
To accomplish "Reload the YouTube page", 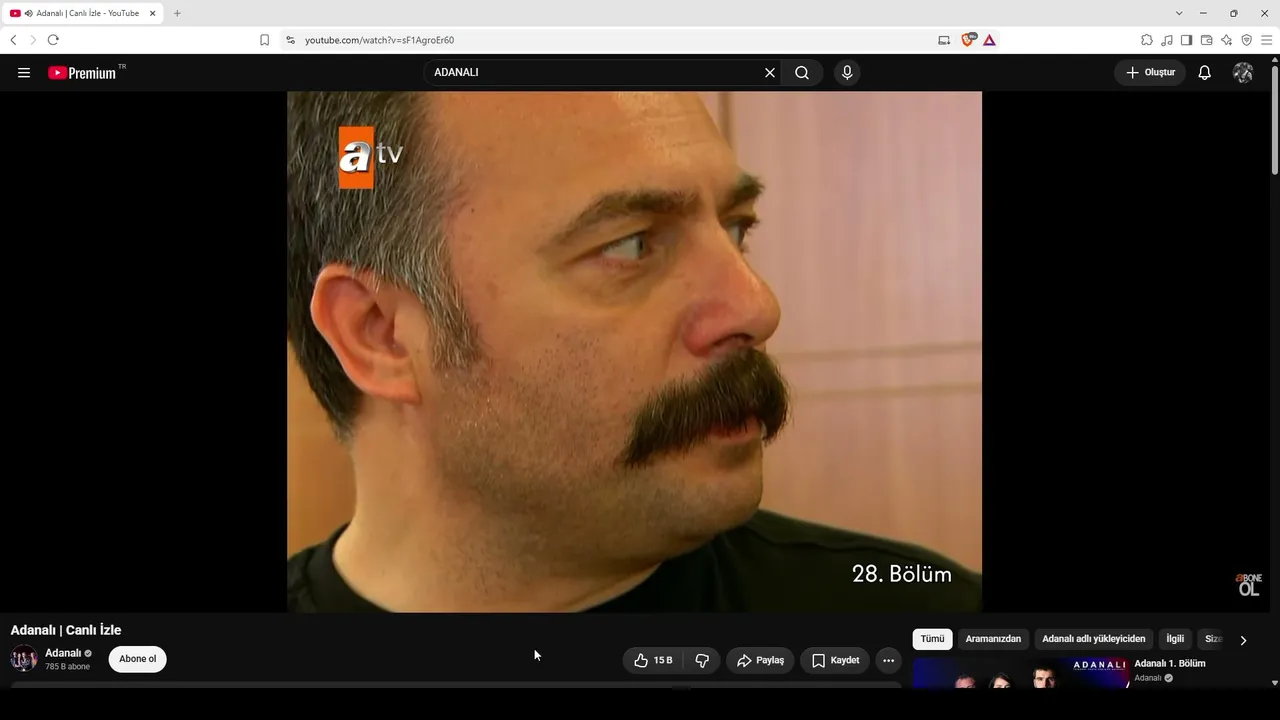I will 53,40.
